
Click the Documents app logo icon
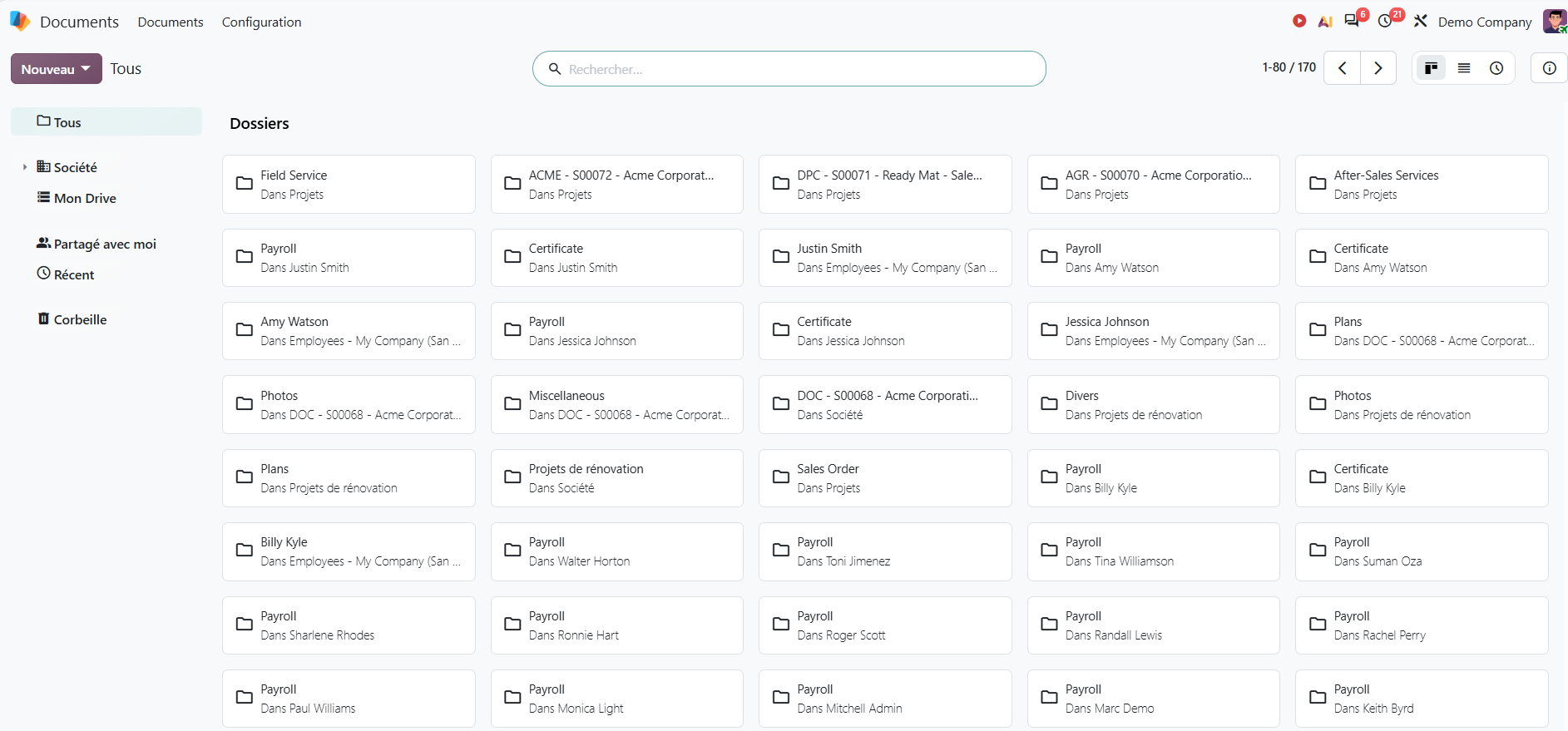point(20,22)
